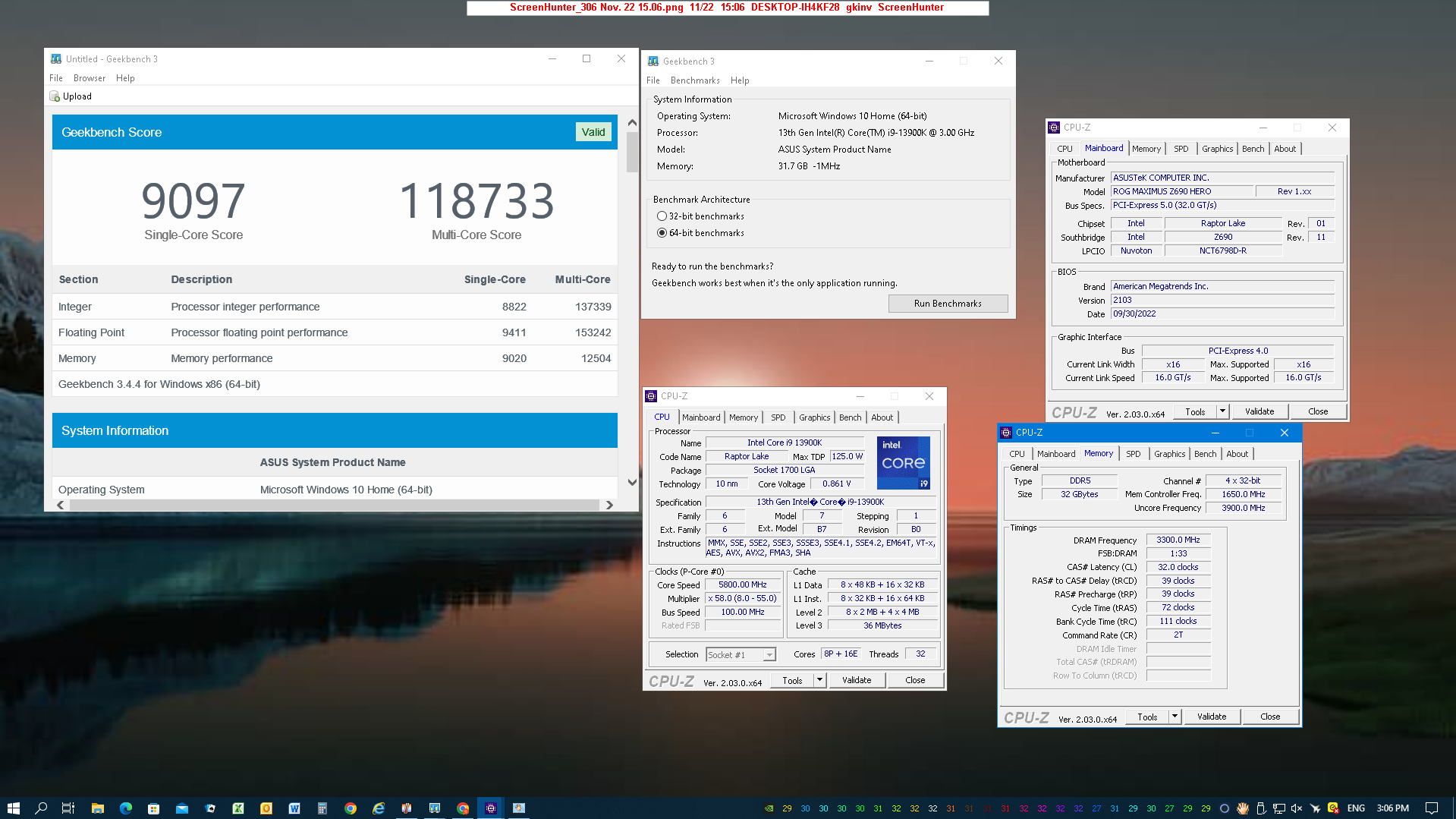
Task: Open Graphics tab in CPU-Z CPU window
Action: coord(815,417)
